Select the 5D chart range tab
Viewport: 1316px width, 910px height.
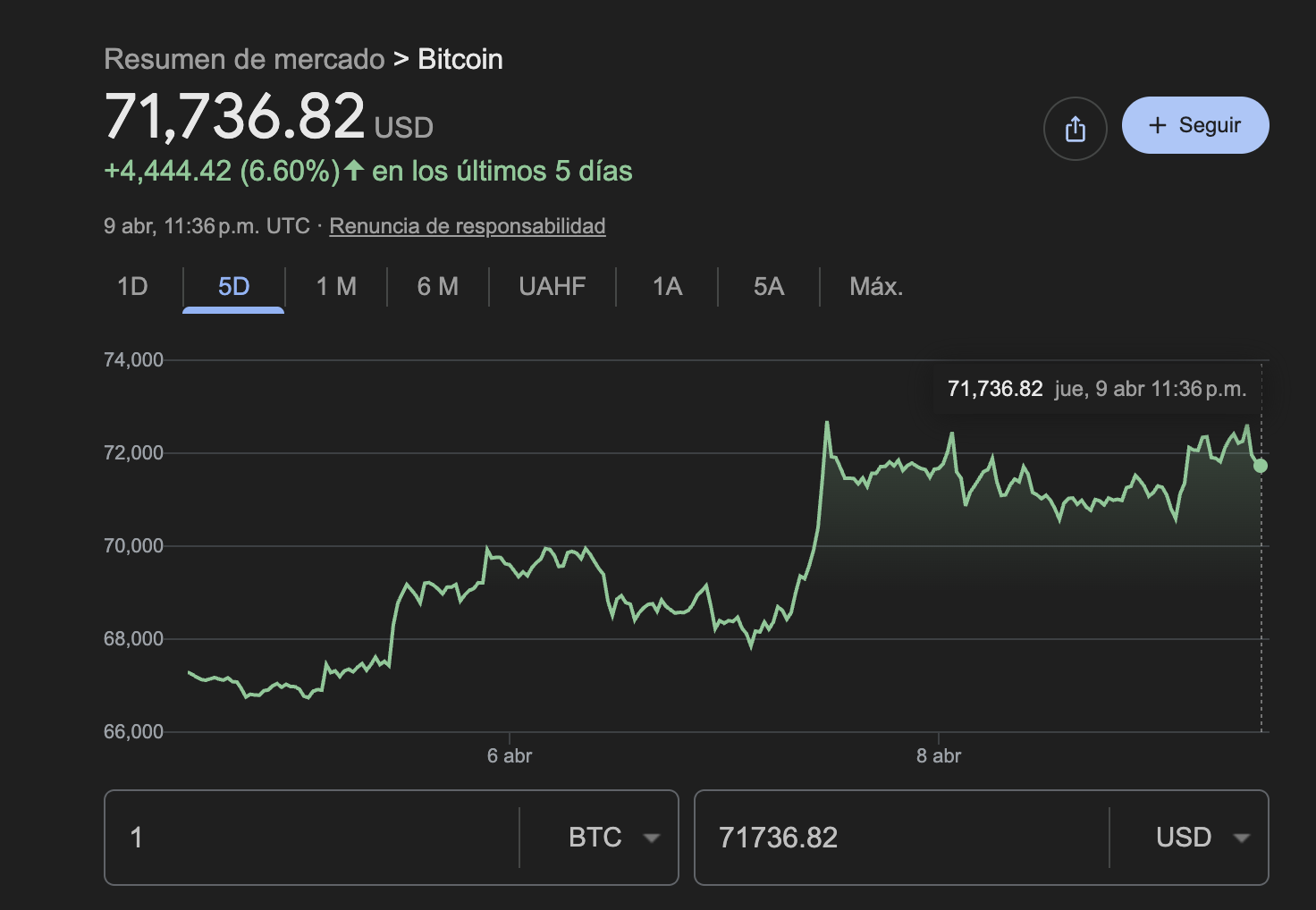click(x=232, y=286)
